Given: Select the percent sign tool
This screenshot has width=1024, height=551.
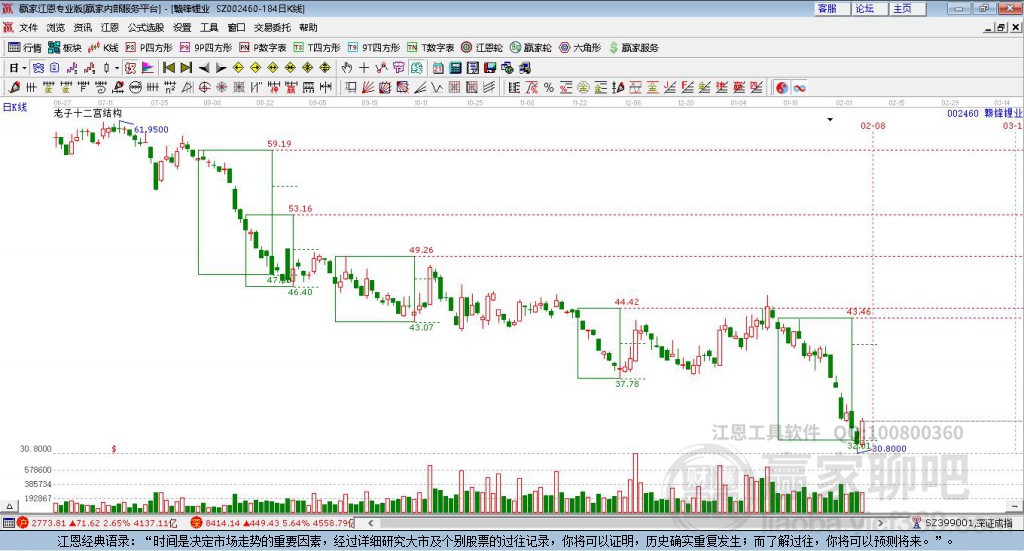Looking at the screenshot, I should [549, 87].
